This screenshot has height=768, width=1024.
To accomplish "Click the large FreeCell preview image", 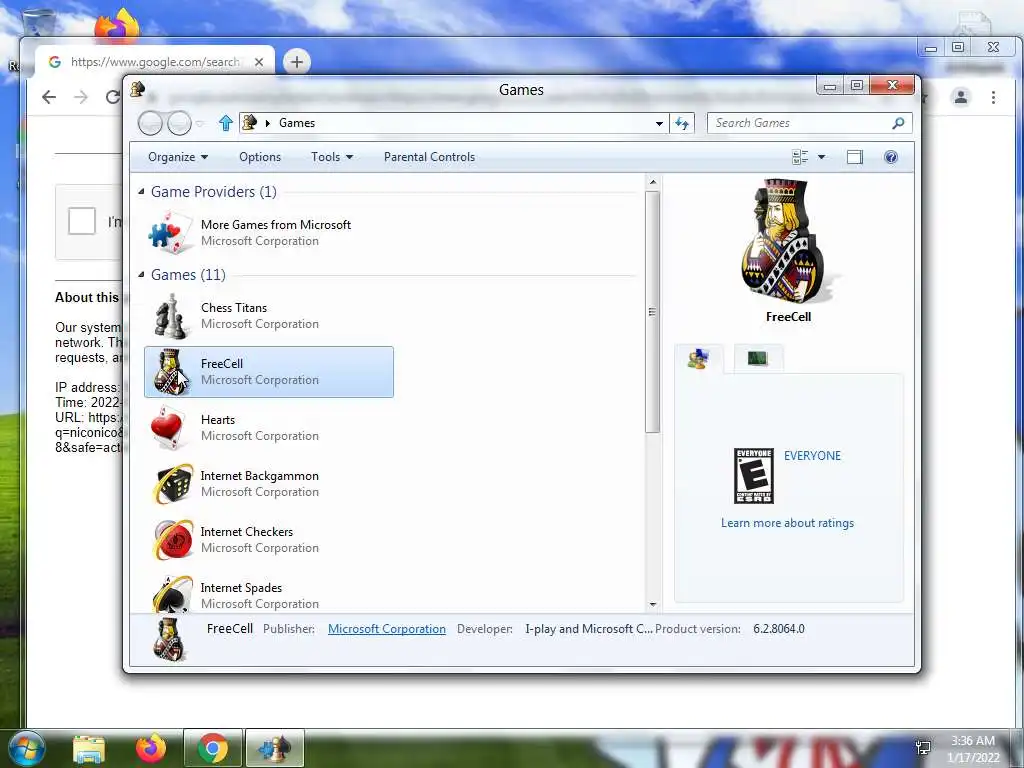I will 788,240.
